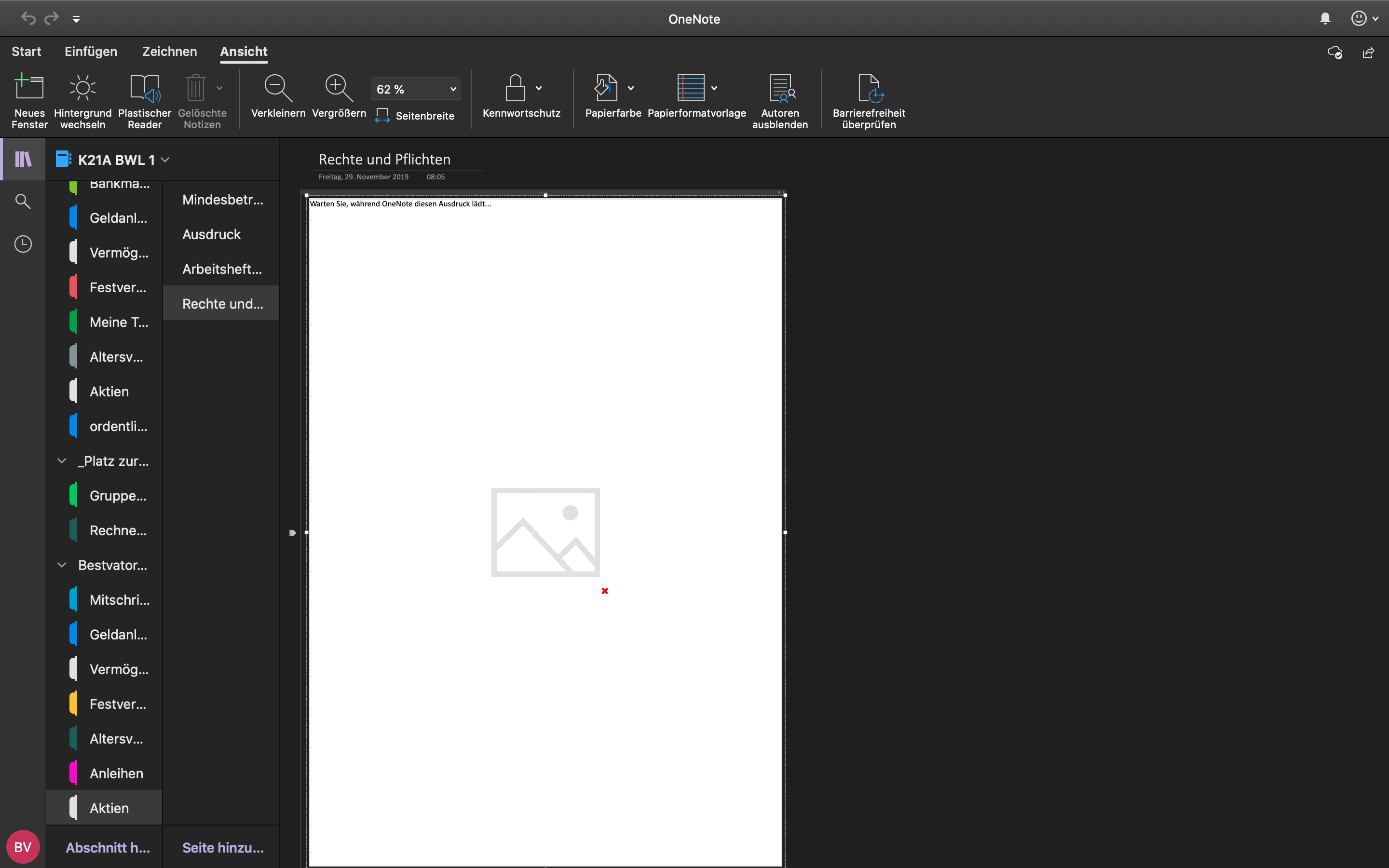Zoom in with Vergrößern
The image size is (1389, 868).
[339, 96]
